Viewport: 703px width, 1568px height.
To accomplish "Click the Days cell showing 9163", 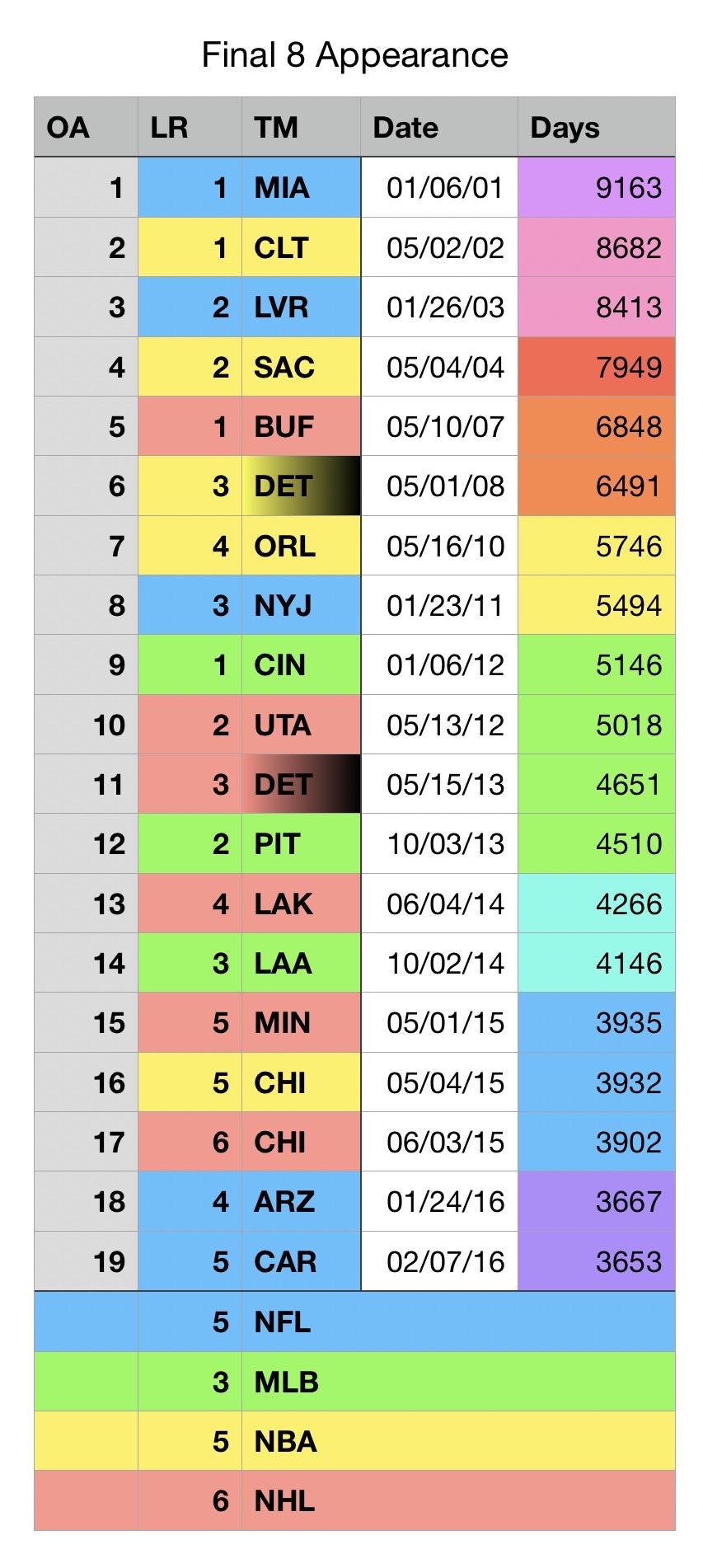I will click(595, 188).
